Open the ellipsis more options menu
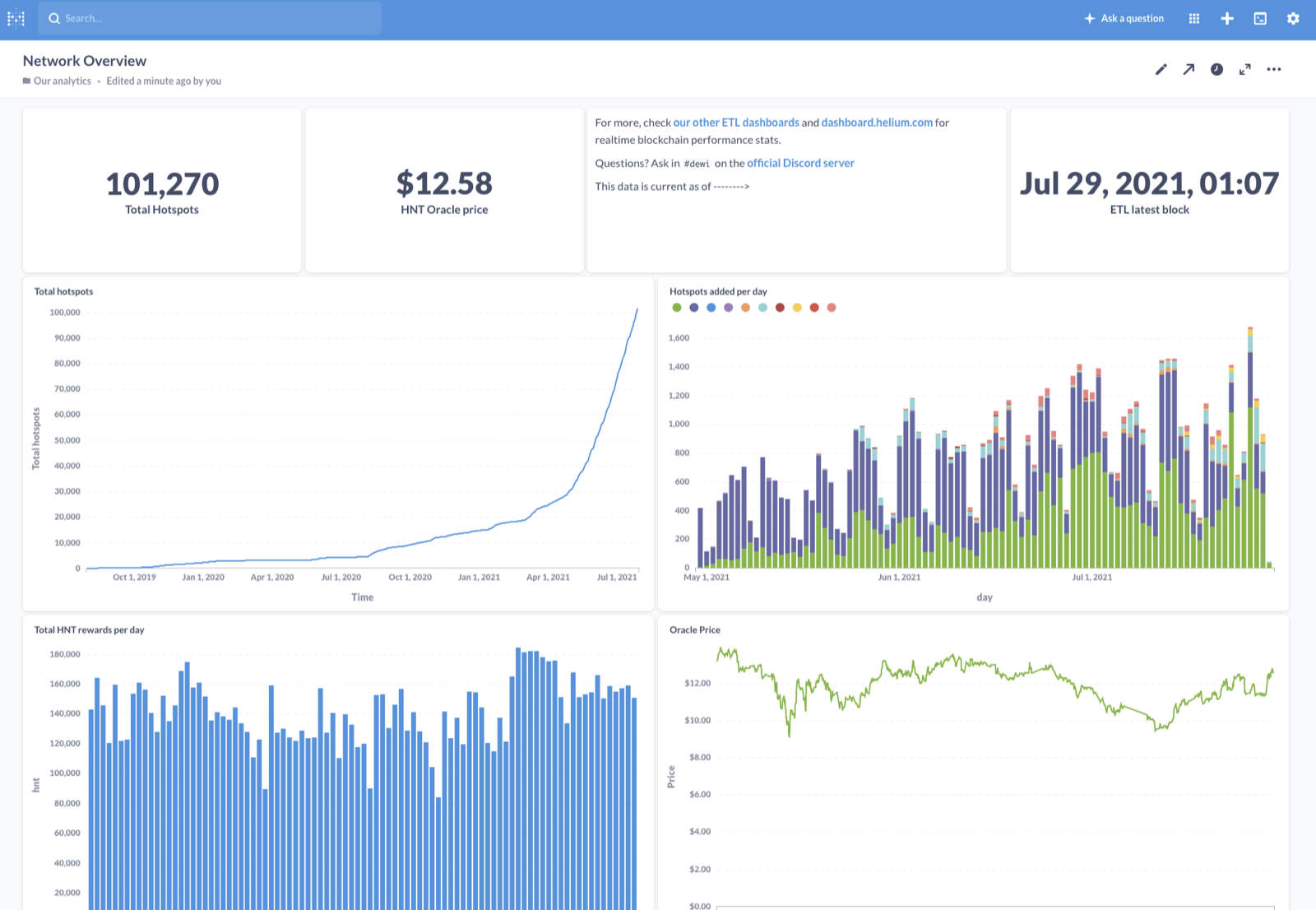Viewport: 1316px width, 910px height. [x=1274, y=69]
